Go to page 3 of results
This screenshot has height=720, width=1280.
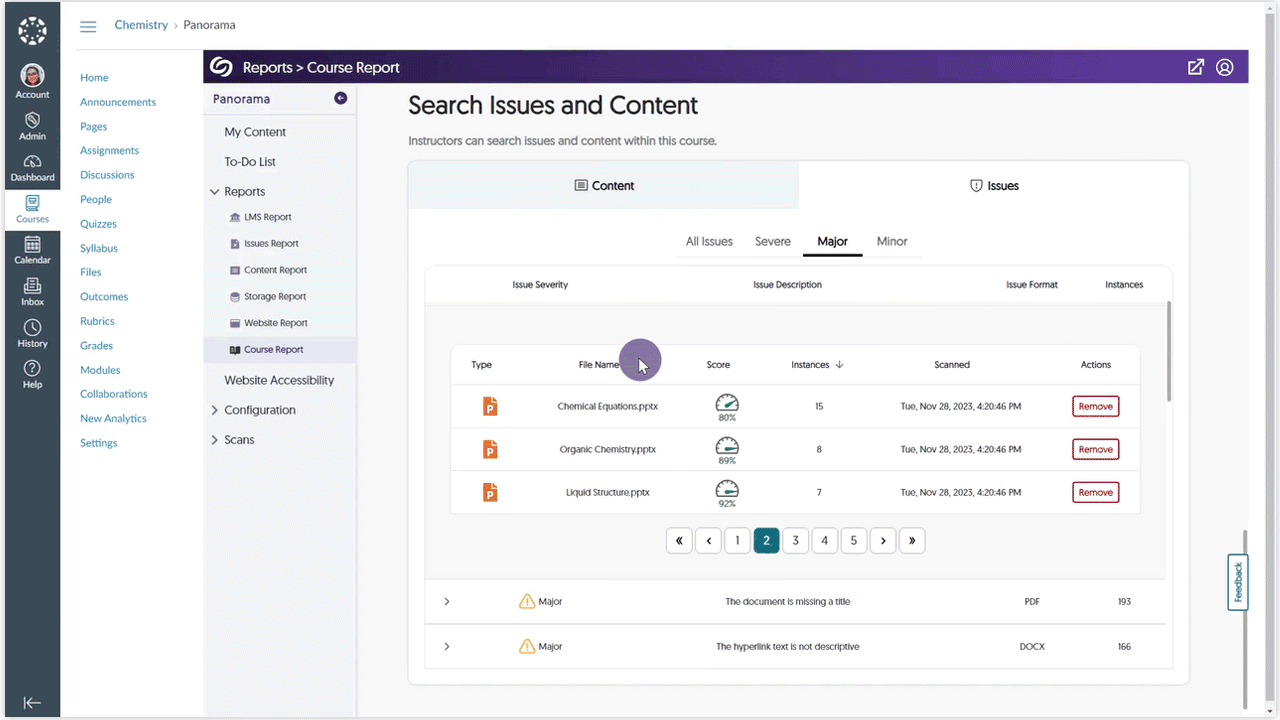[x=795, y=540]
